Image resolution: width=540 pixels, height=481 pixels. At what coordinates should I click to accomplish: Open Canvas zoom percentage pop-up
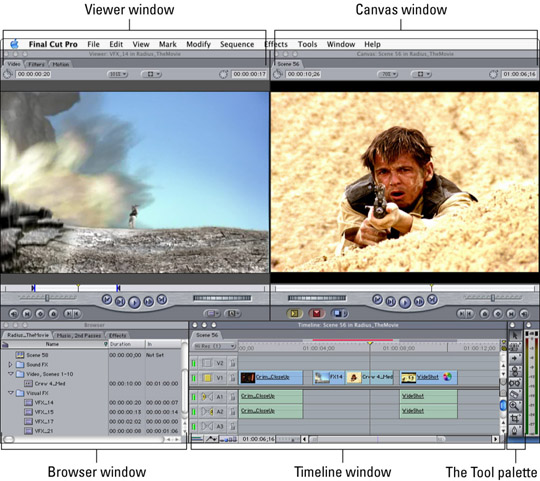[387, 74]
